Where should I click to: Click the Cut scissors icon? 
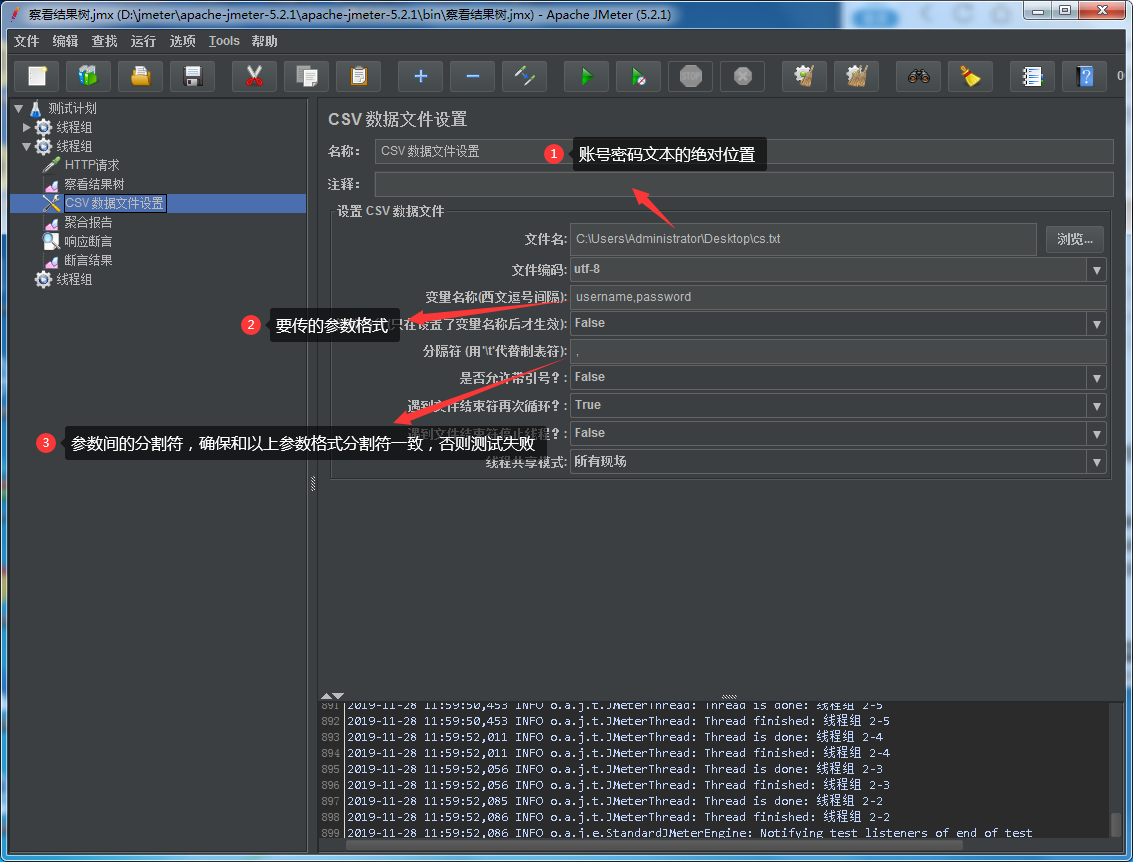[x=254, y=76]
